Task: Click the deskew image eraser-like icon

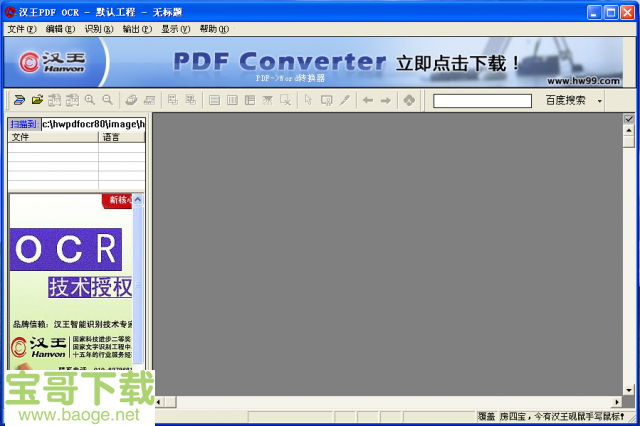Action: tap(131, 100)
